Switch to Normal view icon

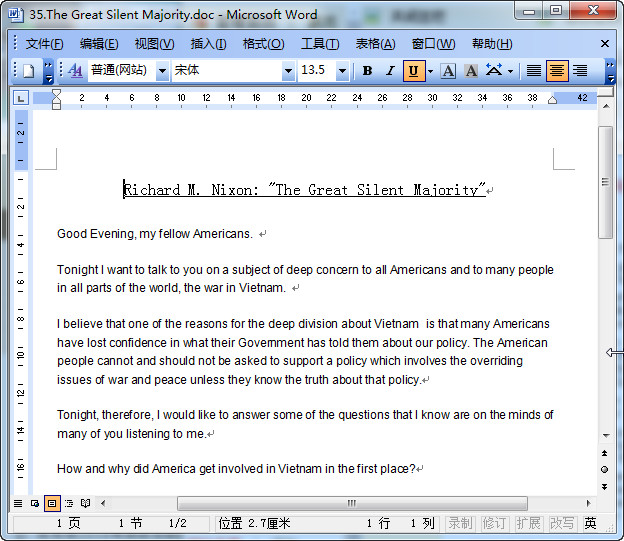click(18, 503)
